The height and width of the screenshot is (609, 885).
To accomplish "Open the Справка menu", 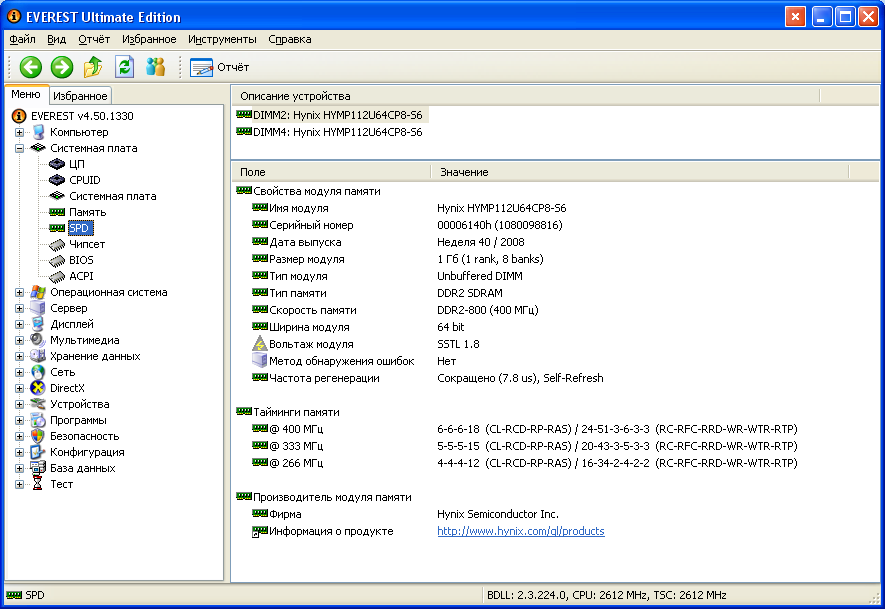I will (x=290, y=40).
